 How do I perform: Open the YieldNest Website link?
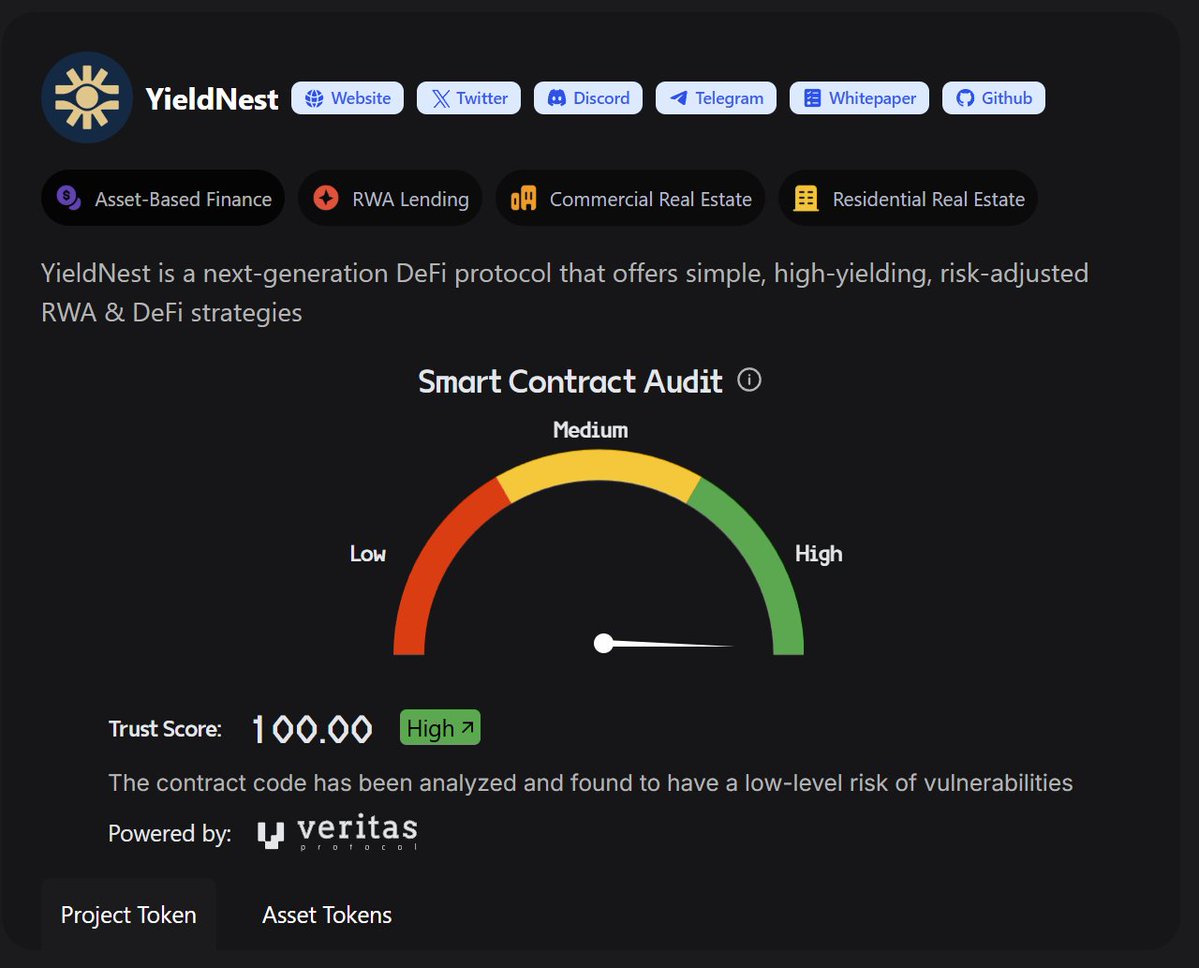pos(347,98)
